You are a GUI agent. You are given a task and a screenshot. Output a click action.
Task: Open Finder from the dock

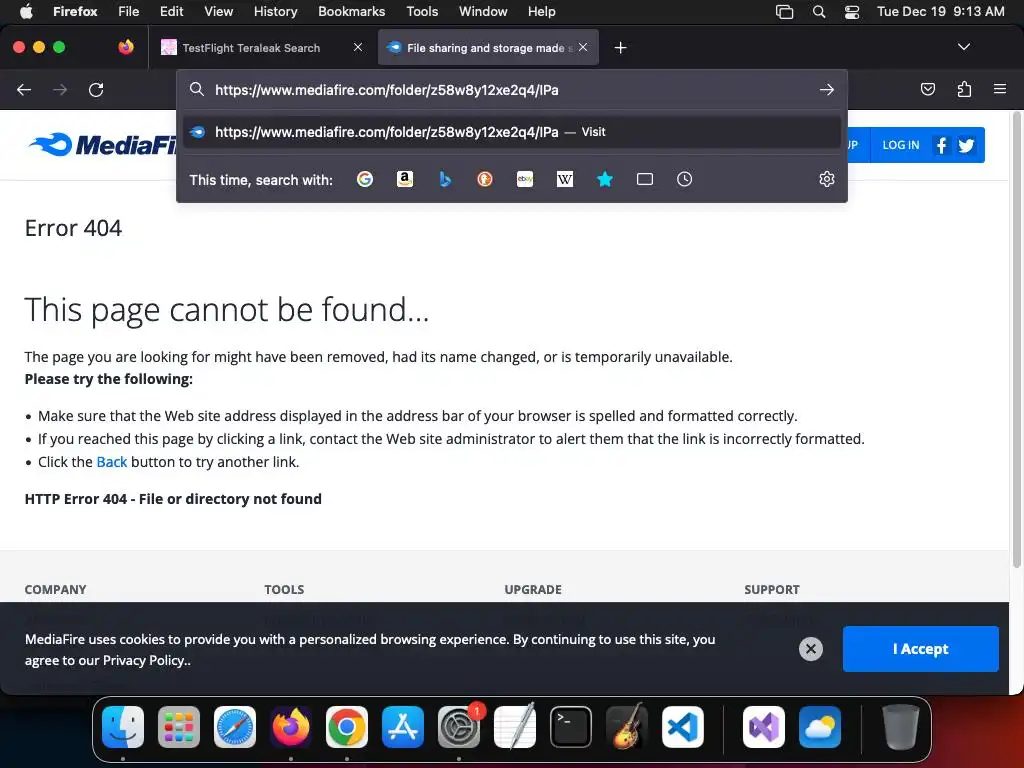point(123,727)
